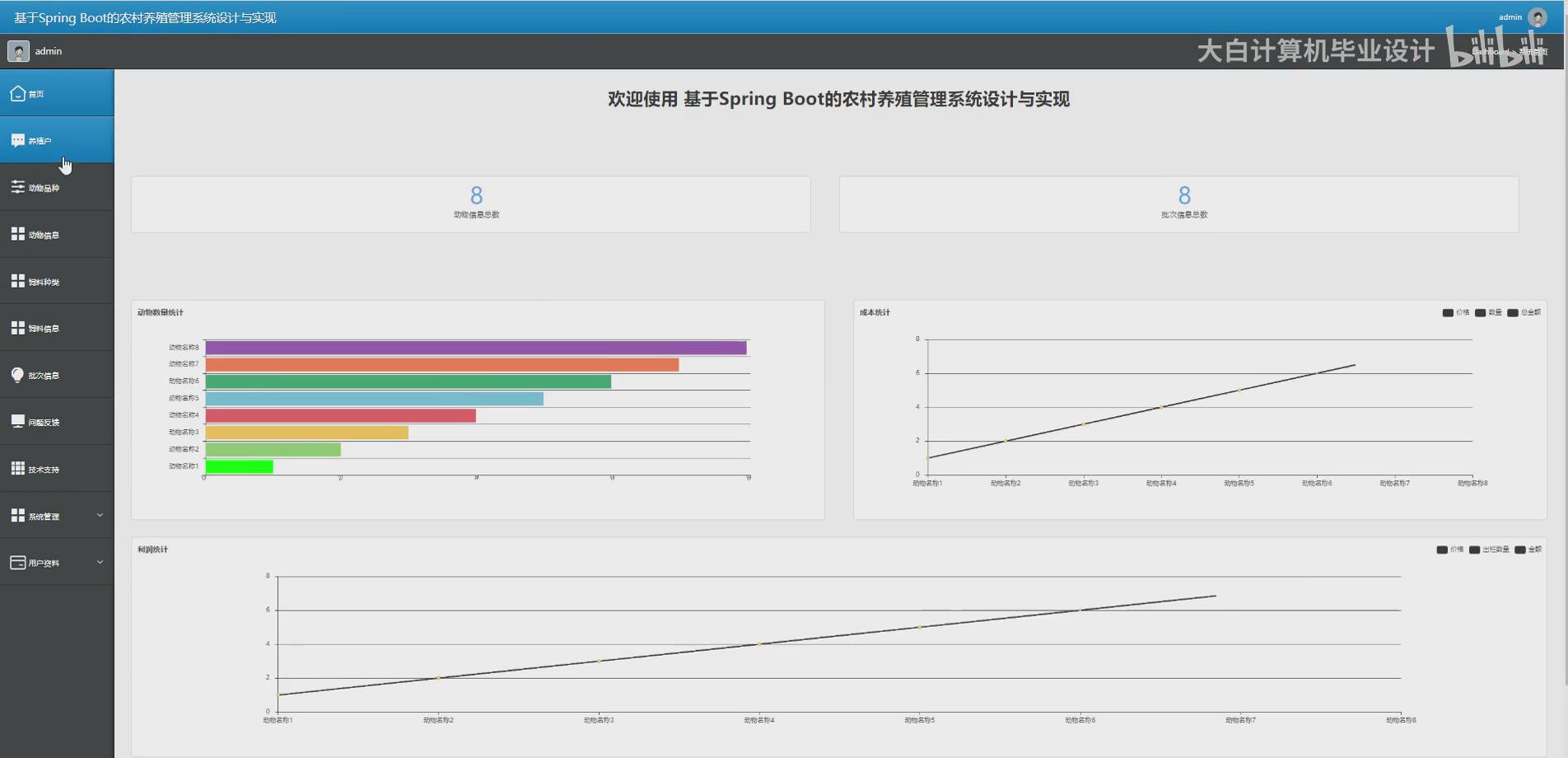The image size is (1568, 758).
Task: Click the 动物名称3 data point in 成本统计
Action: coord(1083,424)
